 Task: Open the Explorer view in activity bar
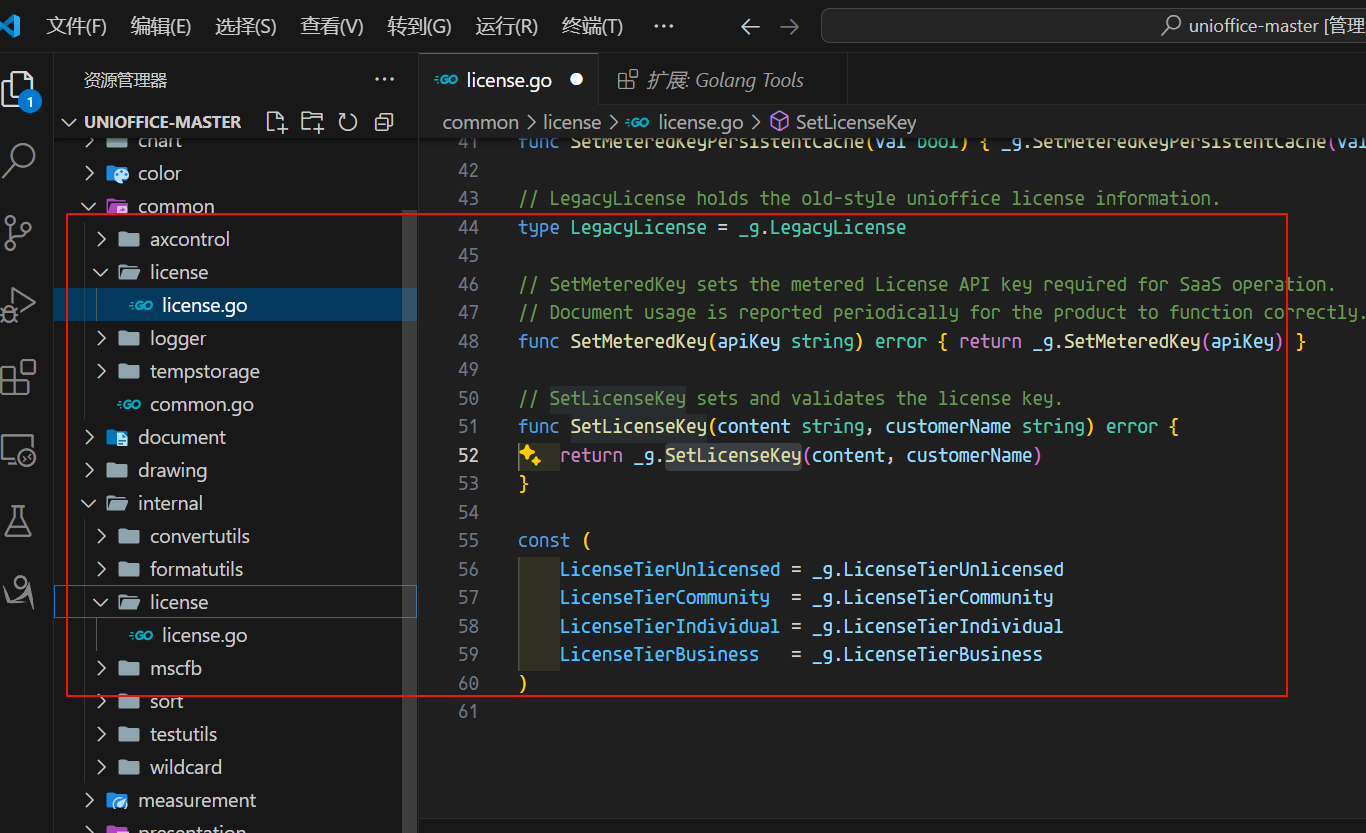click(x=20, y=90)
